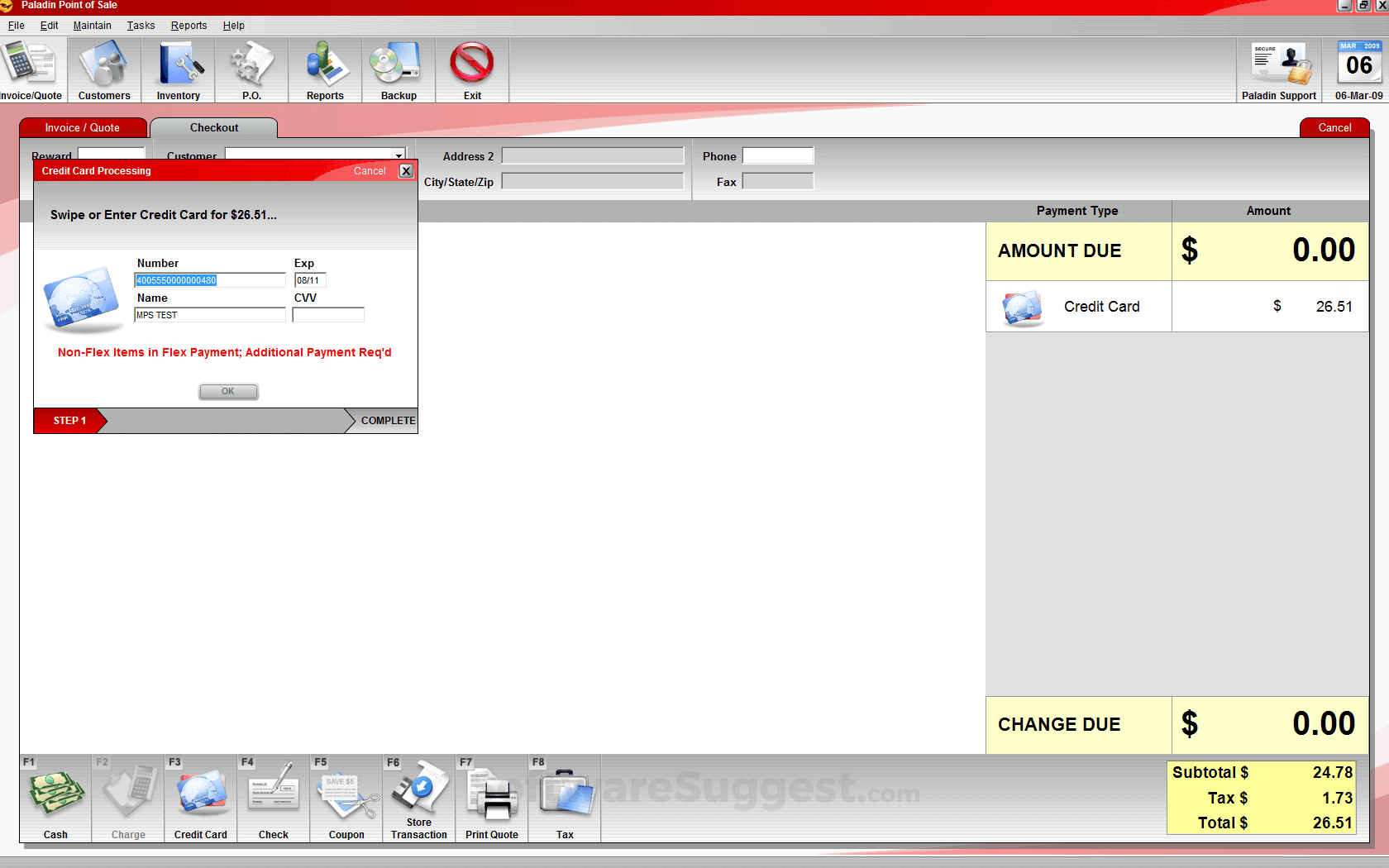Select the Inventory toolbar icon

click(x=178, y=69)
